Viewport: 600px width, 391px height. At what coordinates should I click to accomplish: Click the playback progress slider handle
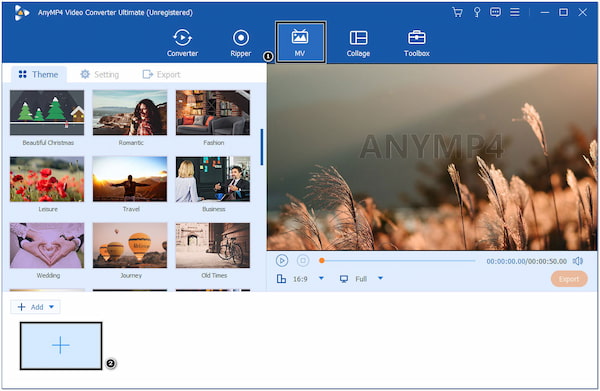pyautogui.click(x=322, y=261)
